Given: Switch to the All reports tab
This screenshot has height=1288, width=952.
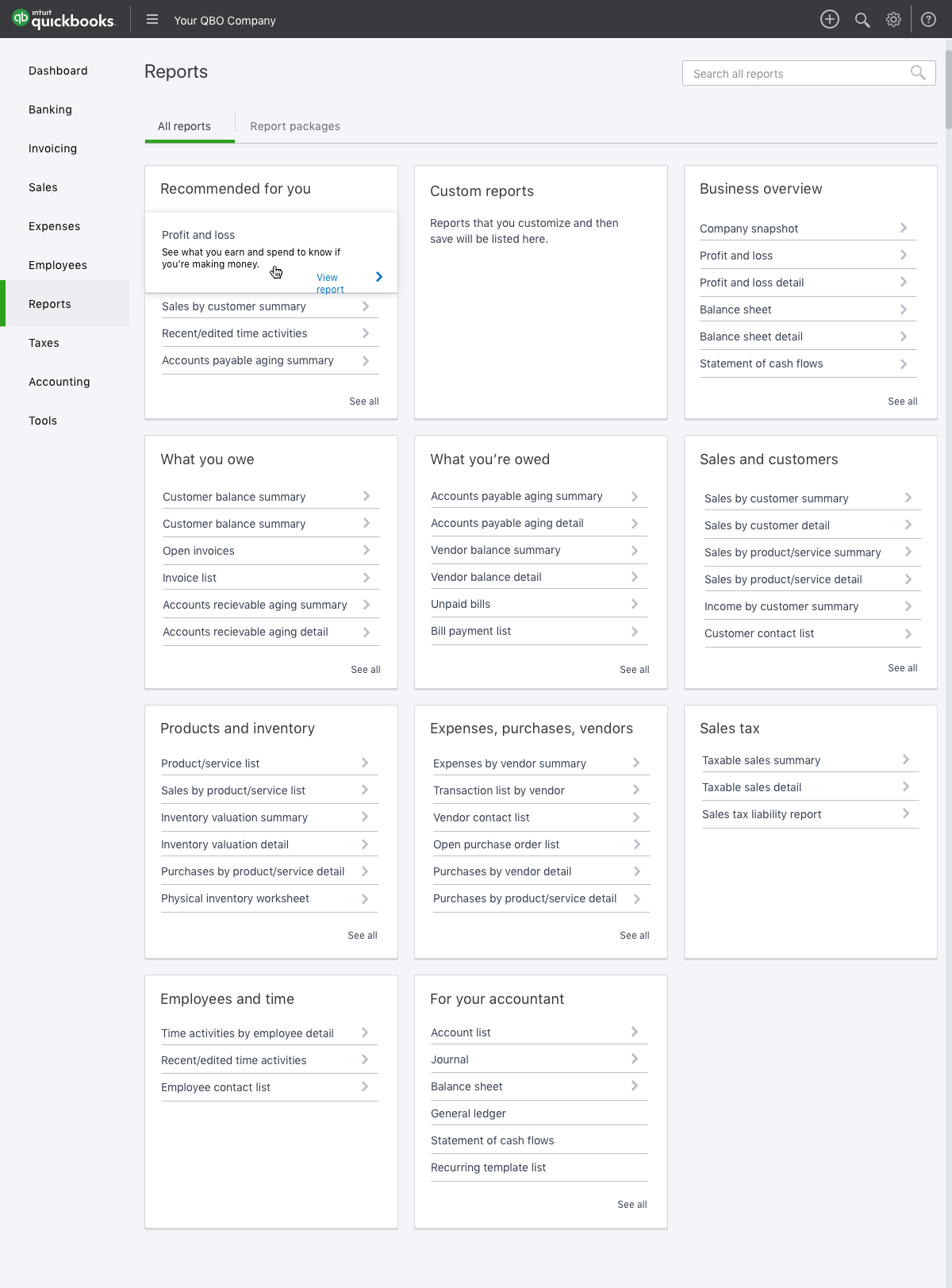Looking at the screenshot, I should (x=184, y=126).
